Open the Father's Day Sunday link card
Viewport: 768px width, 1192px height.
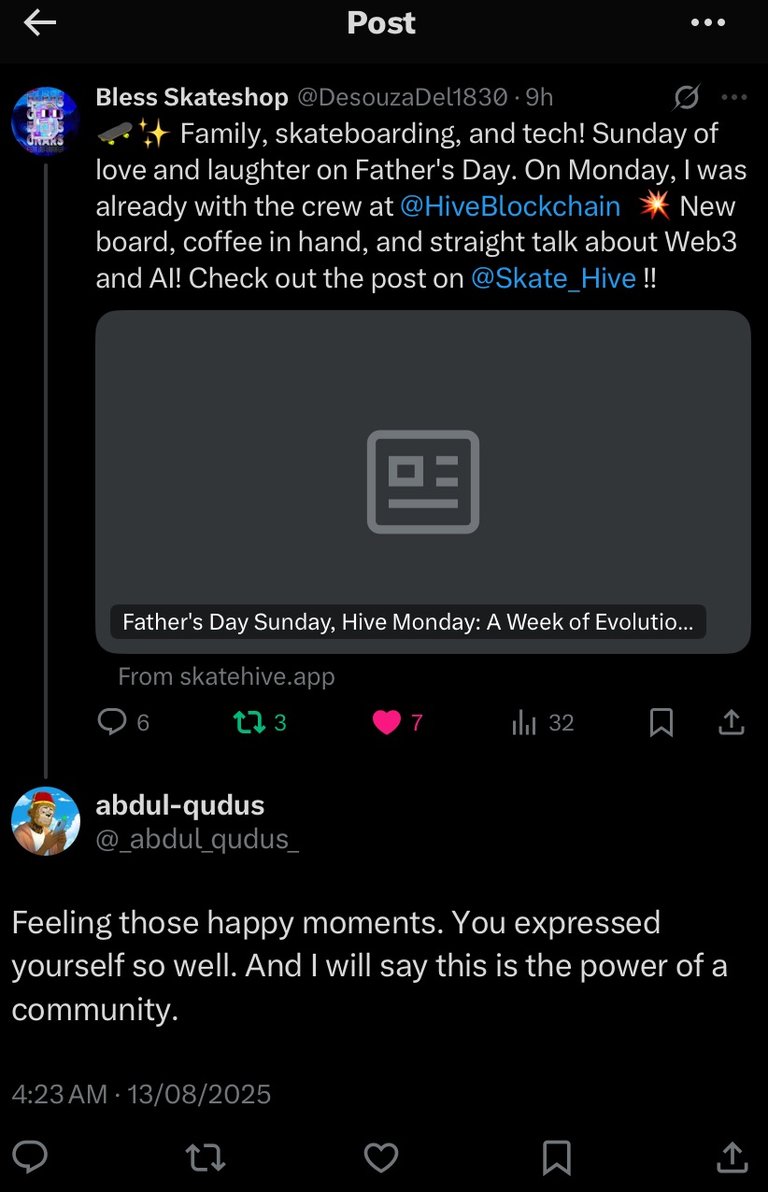422,481
